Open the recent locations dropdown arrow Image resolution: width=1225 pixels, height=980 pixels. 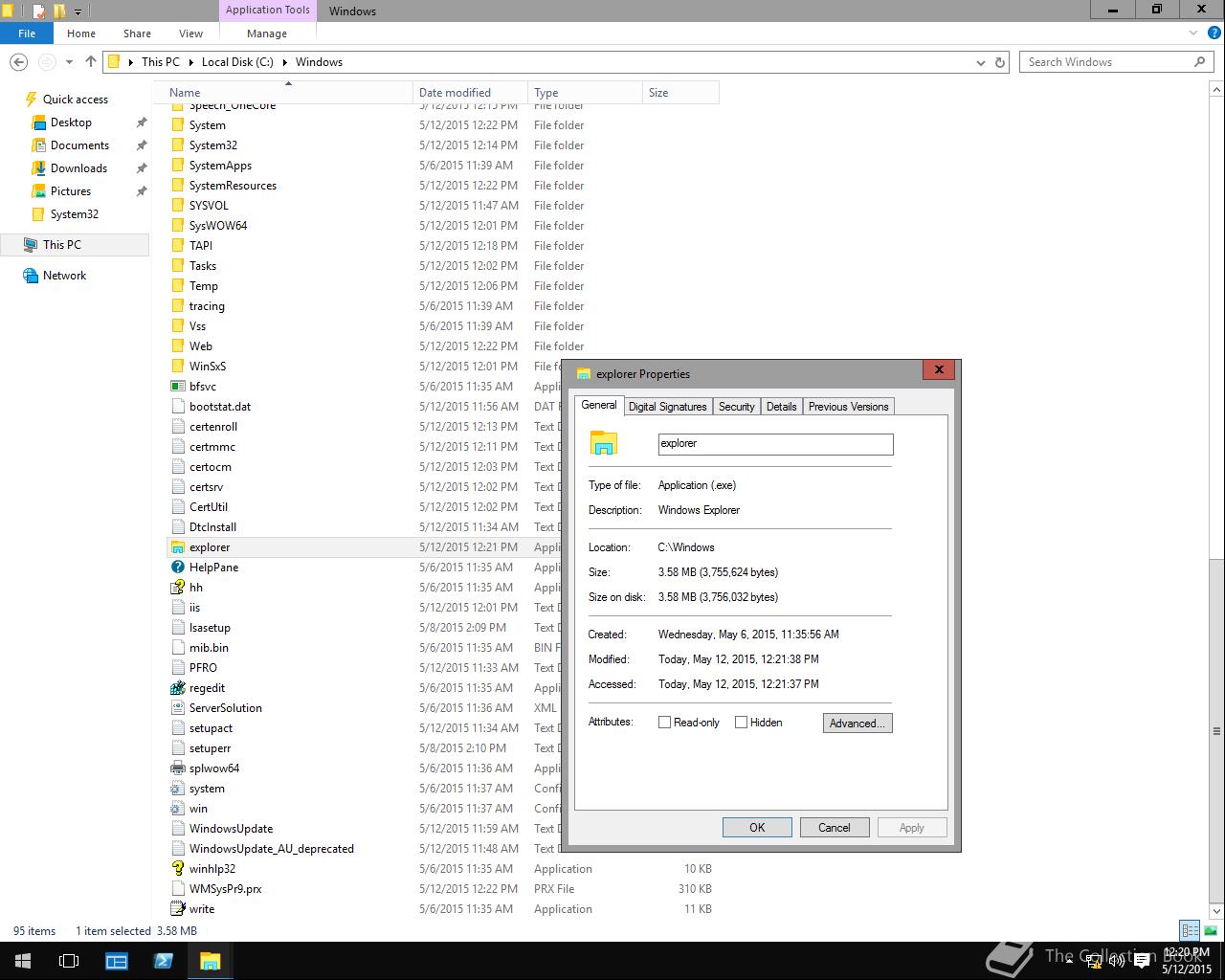69,62
